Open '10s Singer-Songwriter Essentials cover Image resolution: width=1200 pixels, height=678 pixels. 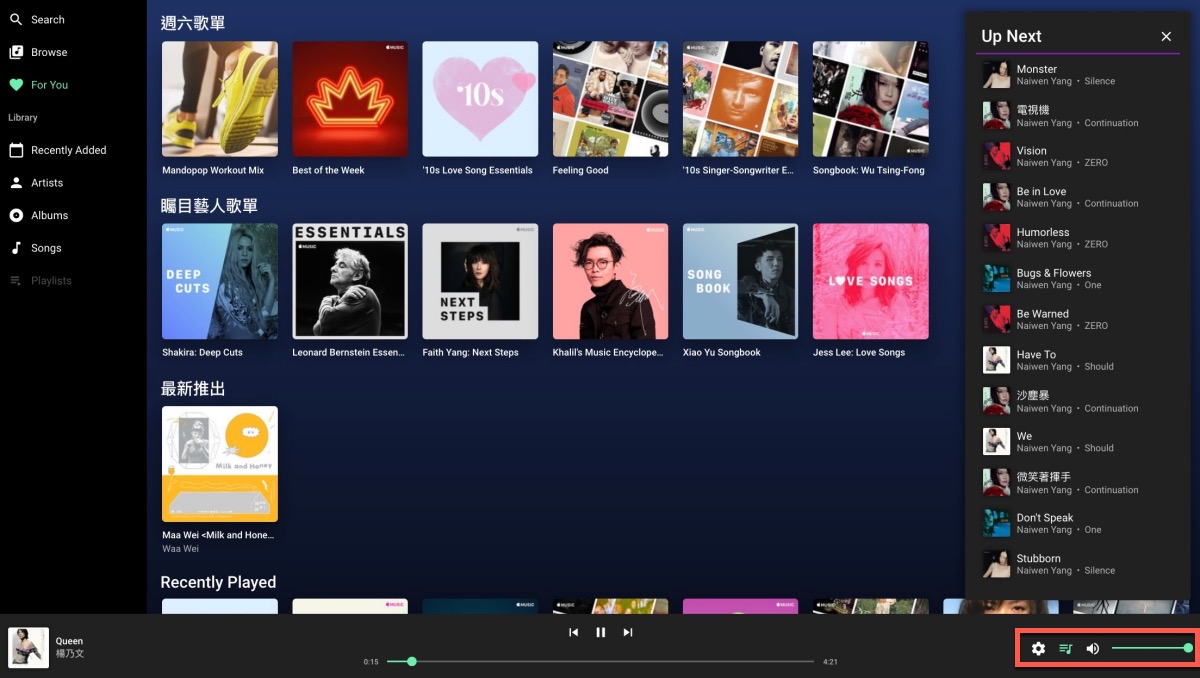(740, 99)
